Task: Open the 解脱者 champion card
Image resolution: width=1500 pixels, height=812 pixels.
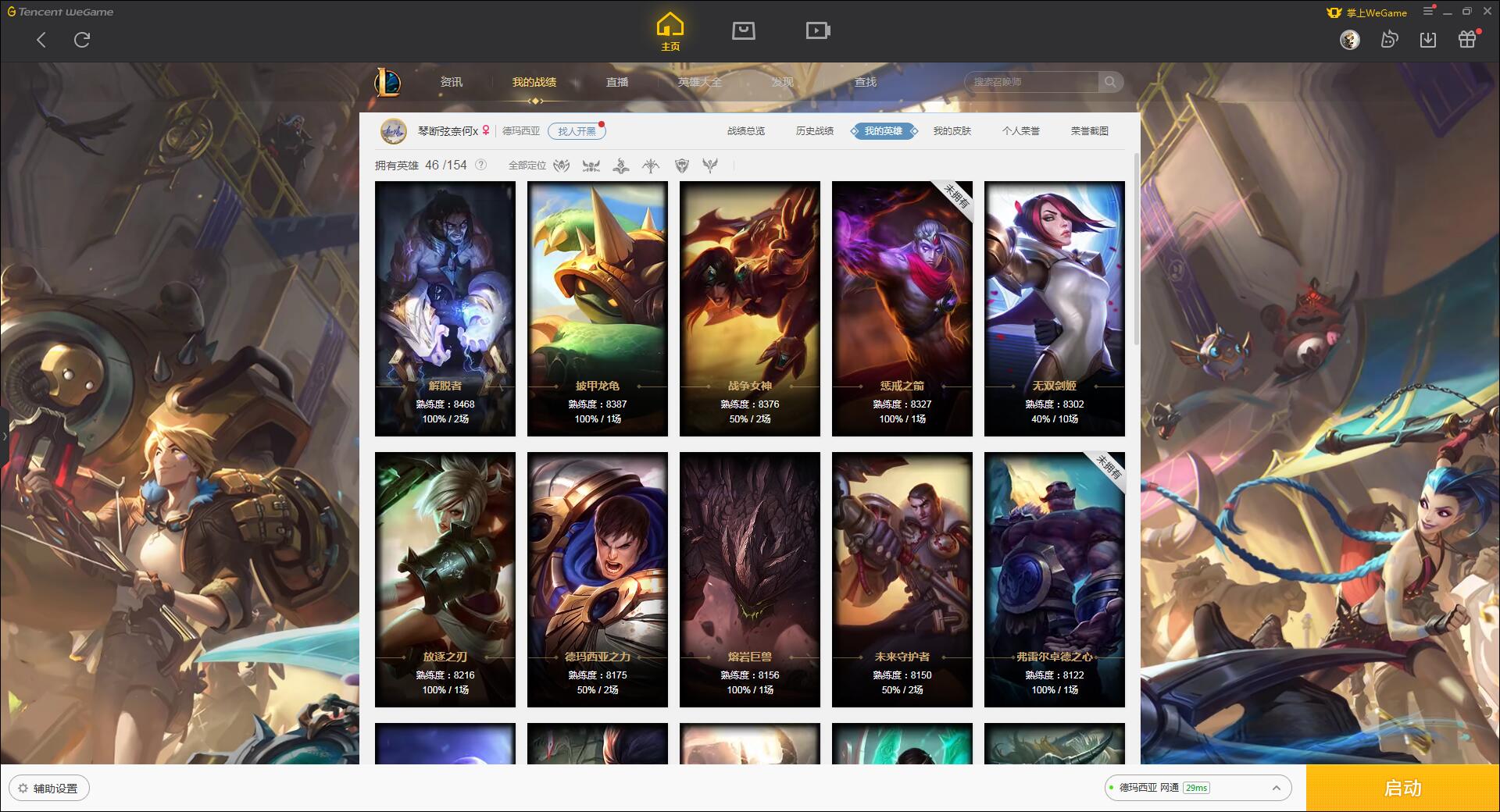Action: click(445, 308)
